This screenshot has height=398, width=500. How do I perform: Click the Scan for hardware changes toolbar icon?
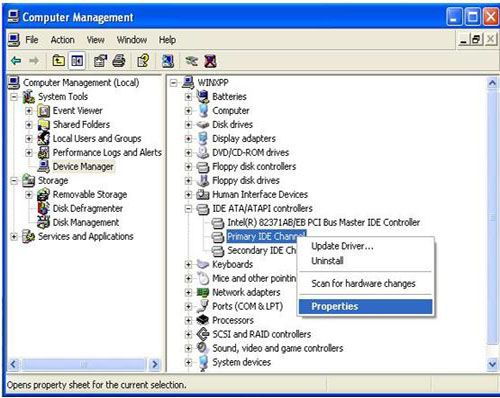(x=168, y=61)
